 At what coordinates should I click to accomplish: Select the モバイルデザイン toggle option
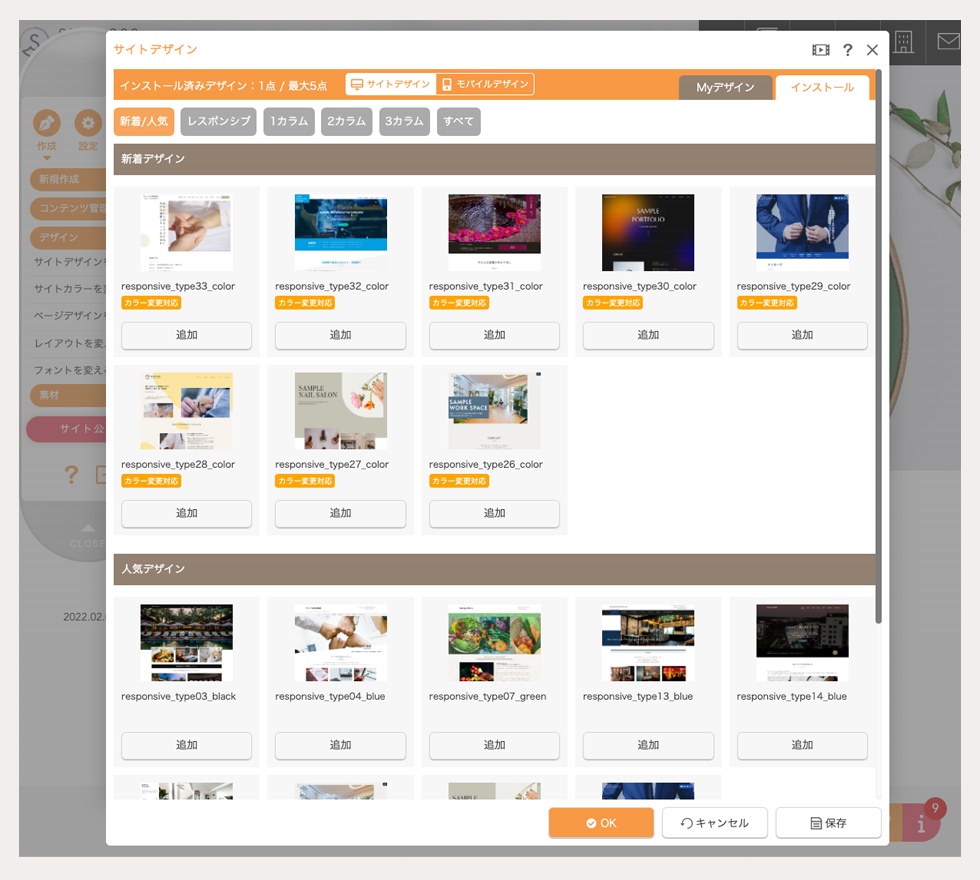pos(485,84)
